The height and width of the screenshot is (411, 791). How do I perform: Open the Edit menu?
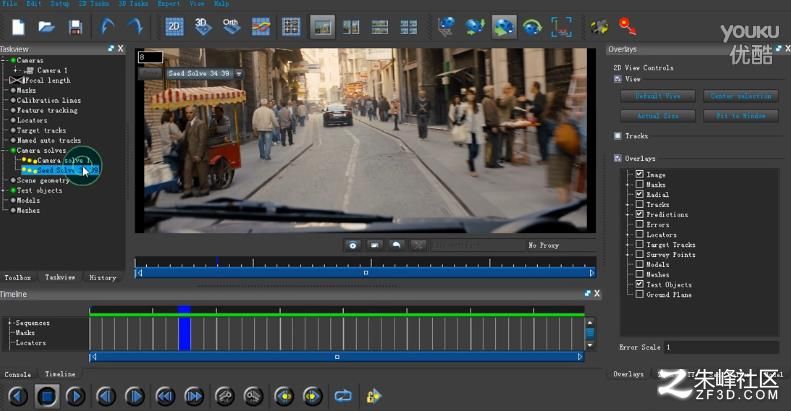pos(34,4)
